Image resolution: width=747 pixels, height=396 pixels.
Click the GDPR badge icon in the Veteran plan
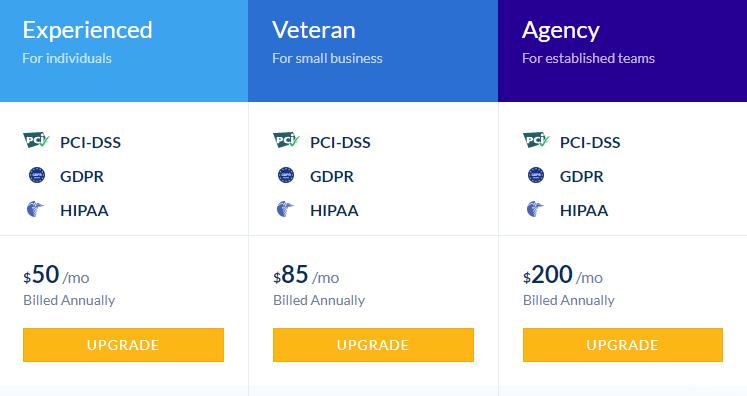click(286, 175)
